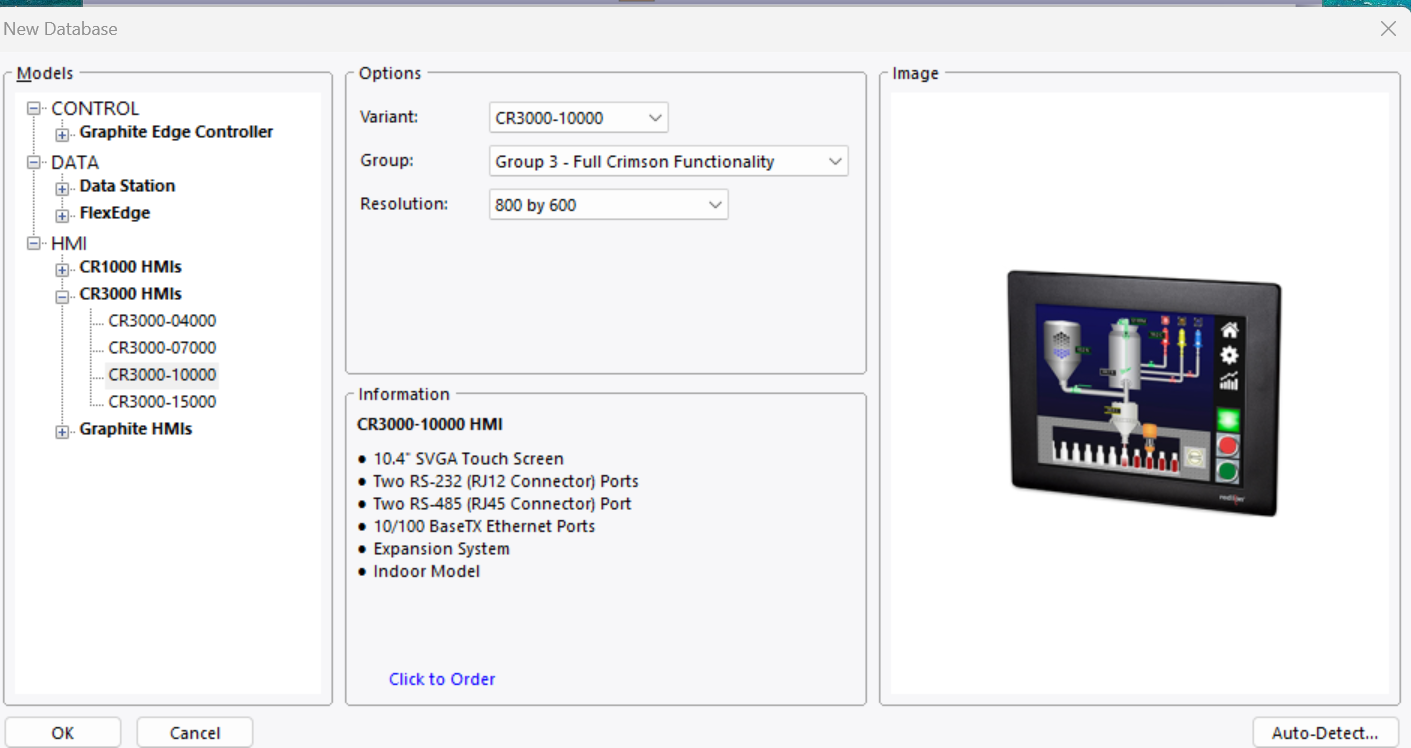Collapse the CR3000 HMIs node
Screen dimensions: 1411x748
62,296
